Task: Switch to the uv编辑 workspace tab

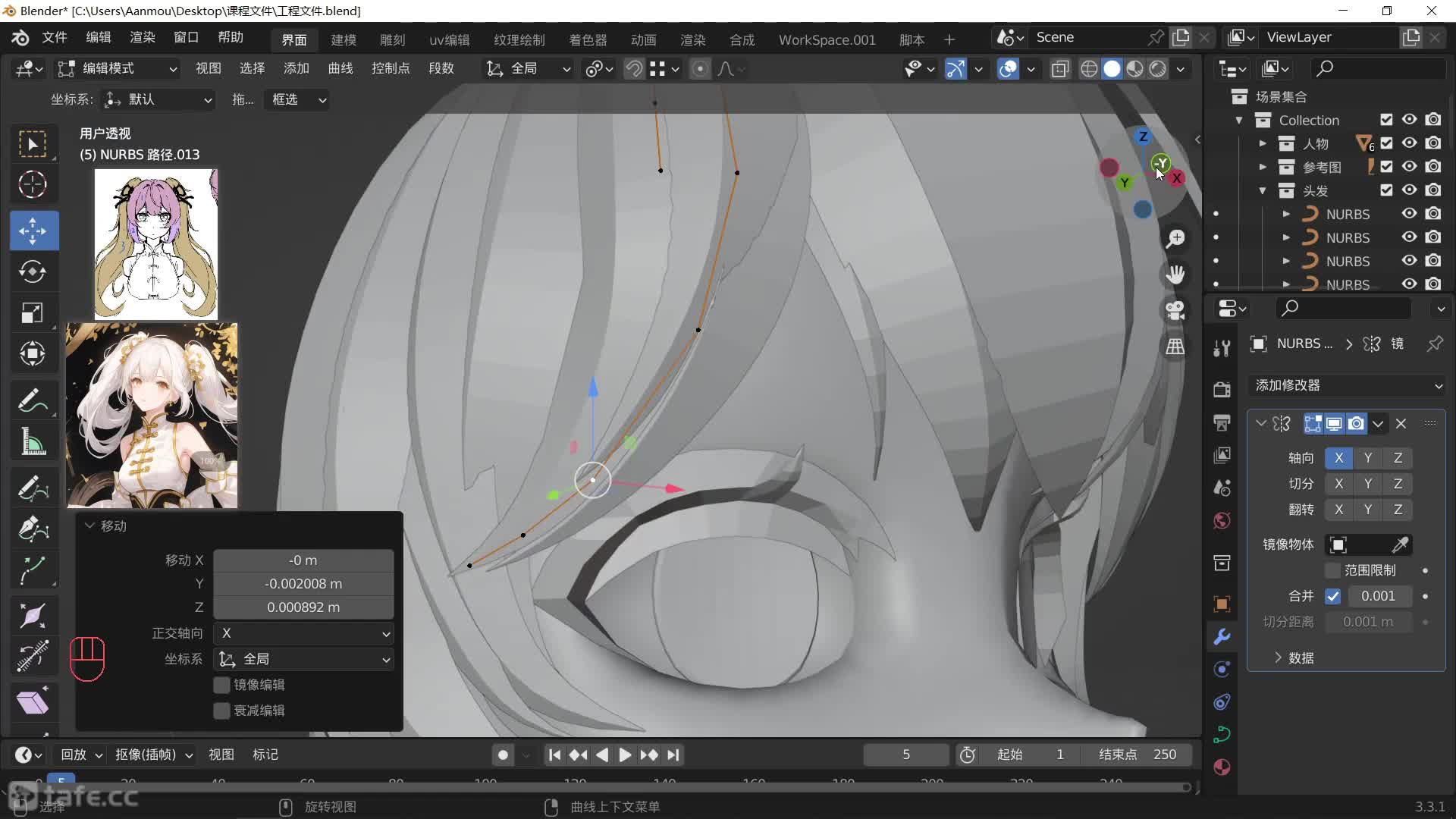Action: pyautogui.click(x=449, y=39)
